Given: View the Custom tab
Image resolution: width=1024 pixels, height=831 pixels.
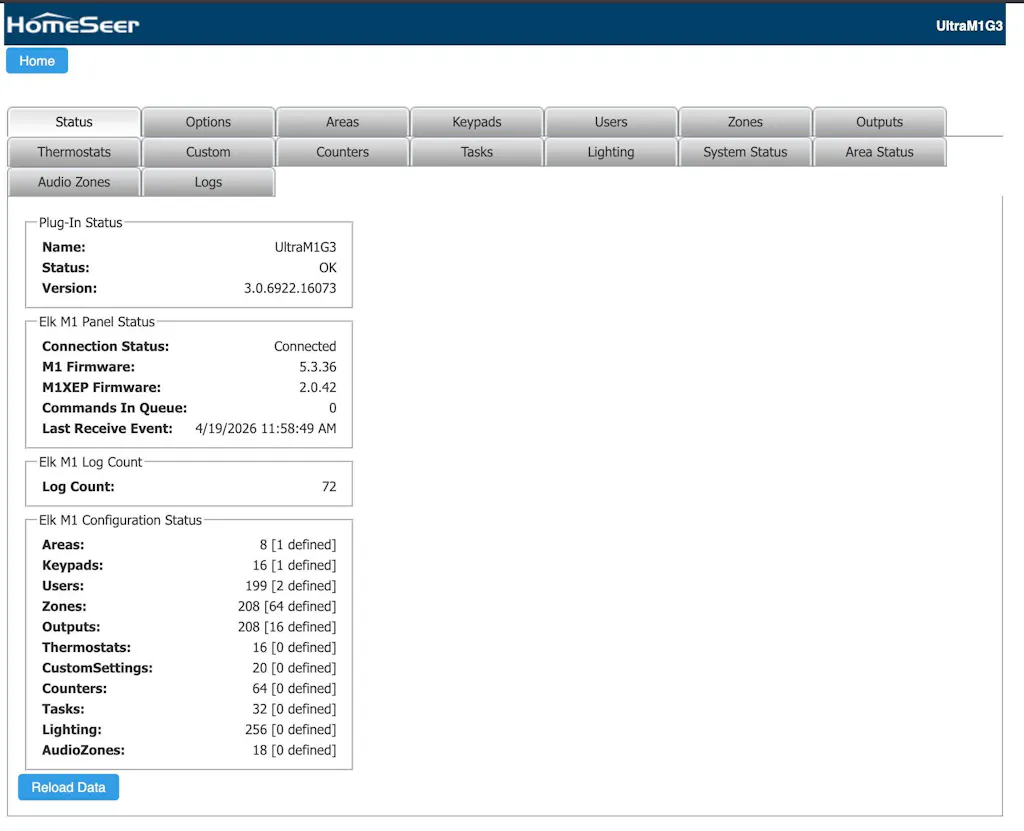Looking at the screenshot, I should pyautogui.click(x=208, y=152).
